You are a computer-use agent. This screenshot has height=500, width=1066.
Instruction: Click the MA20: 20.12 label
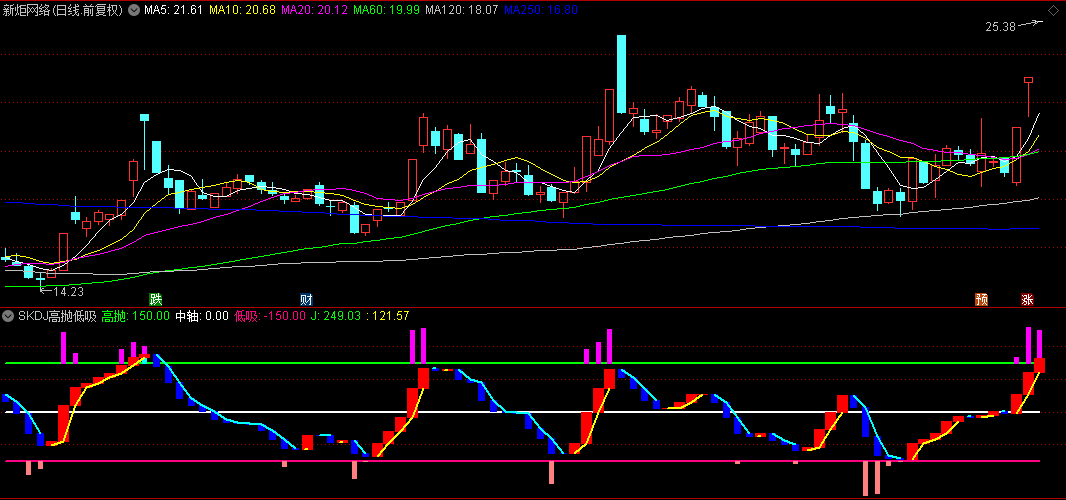(x=314, y=10)
